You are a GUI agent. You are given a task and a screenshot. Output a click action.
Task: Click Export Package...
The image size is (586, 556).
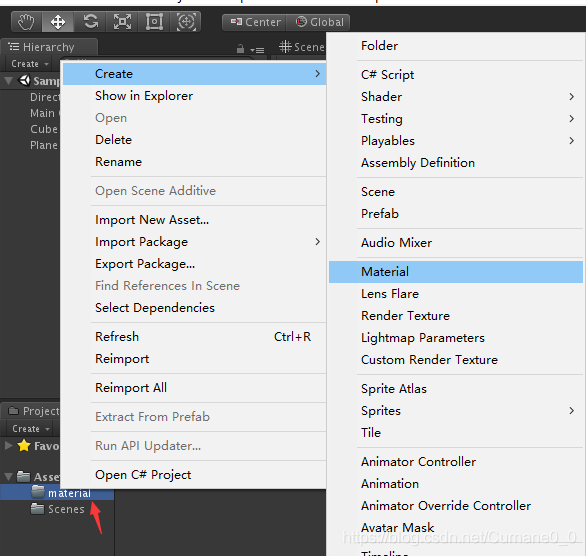194,264
